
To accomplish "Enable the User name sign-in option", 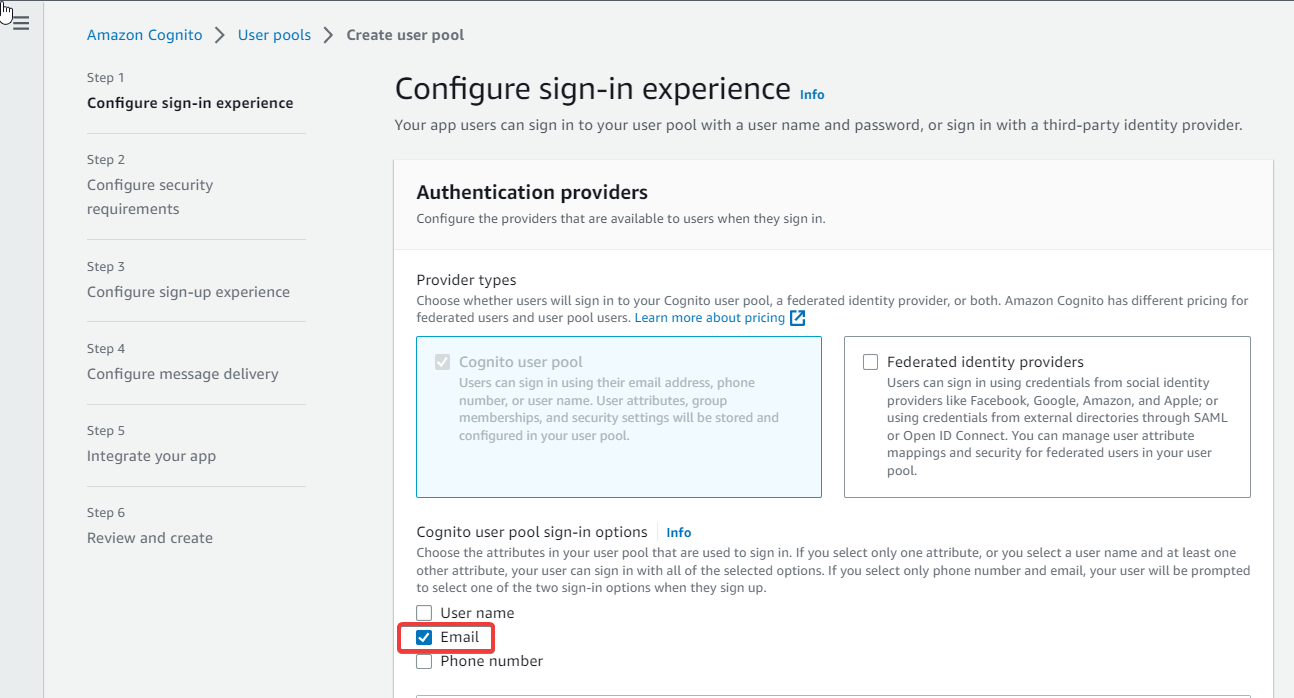I will [424, 613].
